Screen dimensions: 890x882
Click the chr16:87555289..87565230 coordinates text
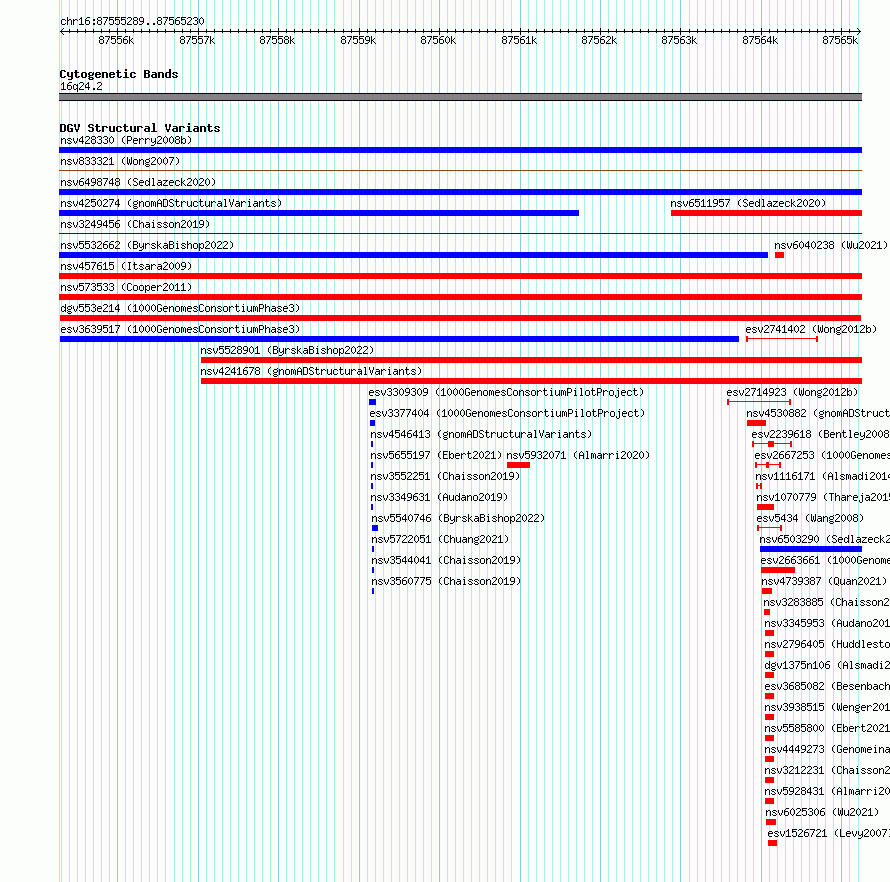coord(132,22)
